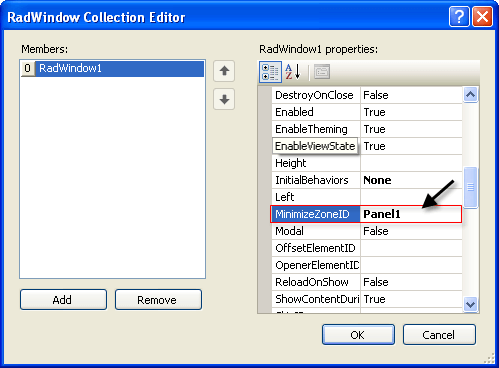This screenshot has width=499, height=368.
Task: Confirm with the OK button
Action: [x=358, y=334]
